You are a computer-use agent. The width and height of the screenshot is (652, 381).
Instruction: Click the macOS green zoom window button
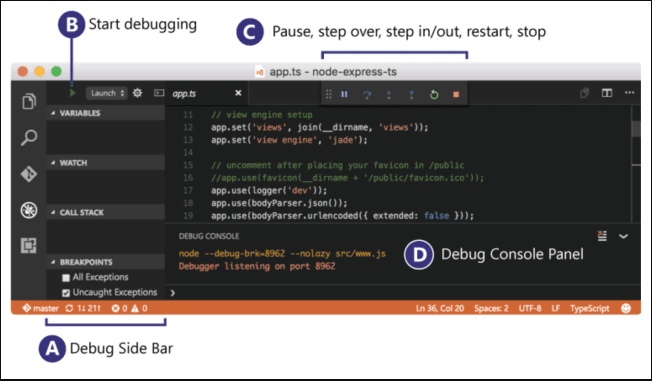(56, 72)
